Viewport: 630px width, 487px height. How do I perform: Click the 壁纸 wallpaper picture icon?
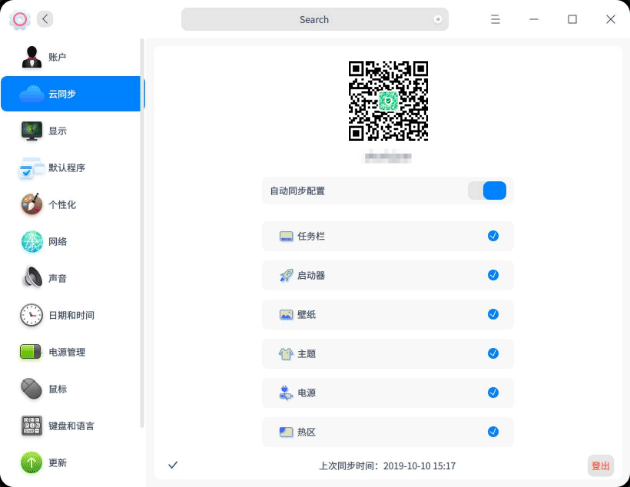pos(286,315)
